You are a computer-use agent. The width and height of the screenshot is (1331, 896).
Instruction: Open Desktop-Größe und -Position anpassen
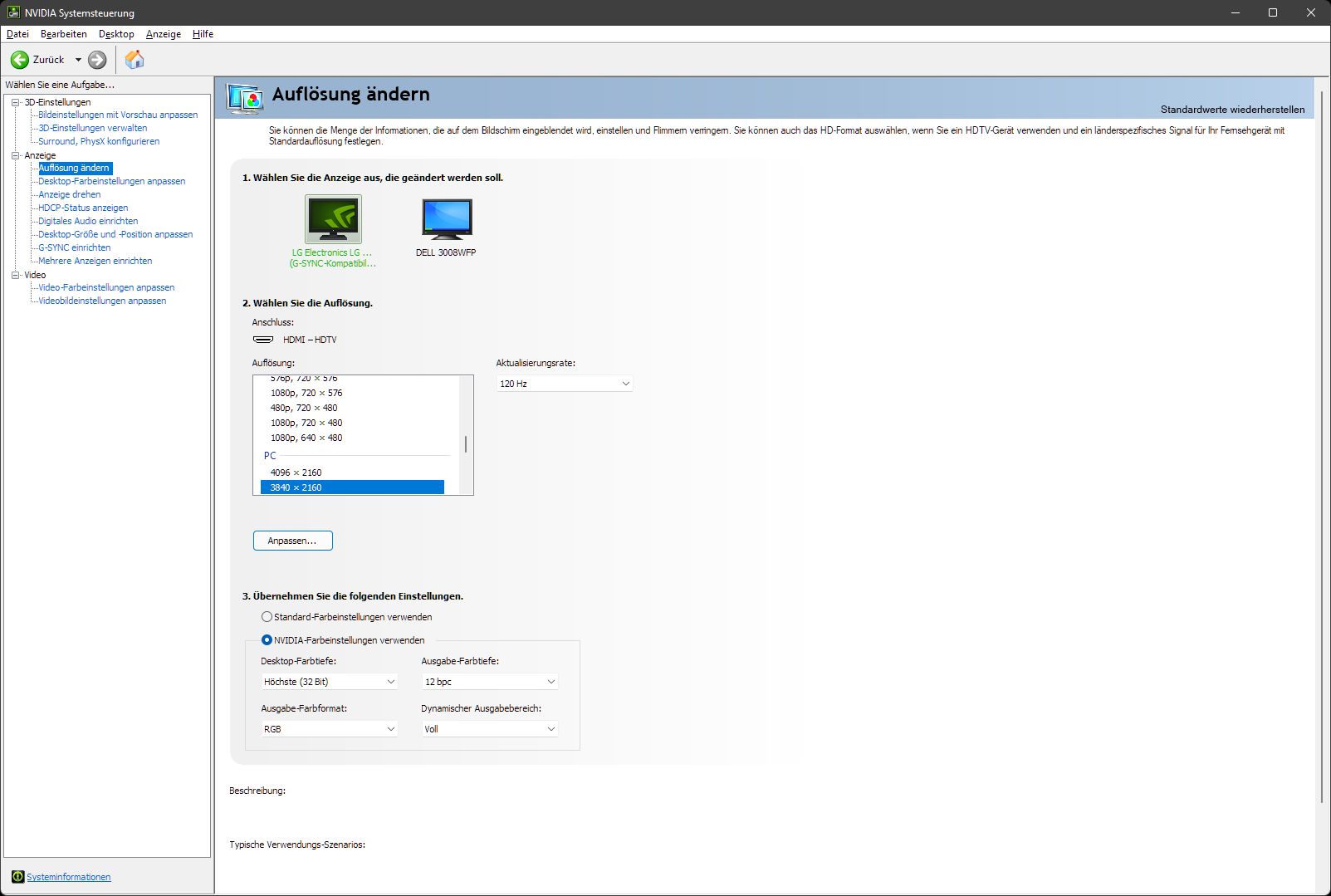click(115, 234)
